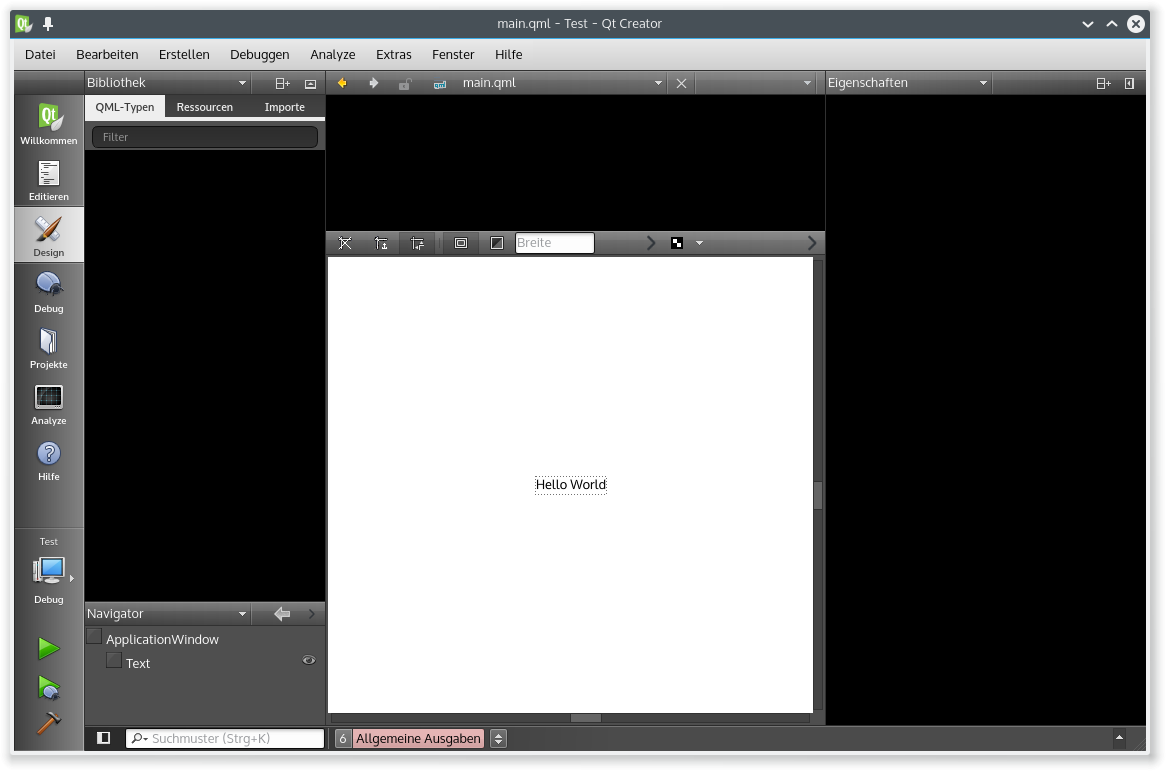The height and width of the screenshot is (771, 1166).
Task: Open the Willkommen mode
Action: pyautogui.click(x=48, y=124)
